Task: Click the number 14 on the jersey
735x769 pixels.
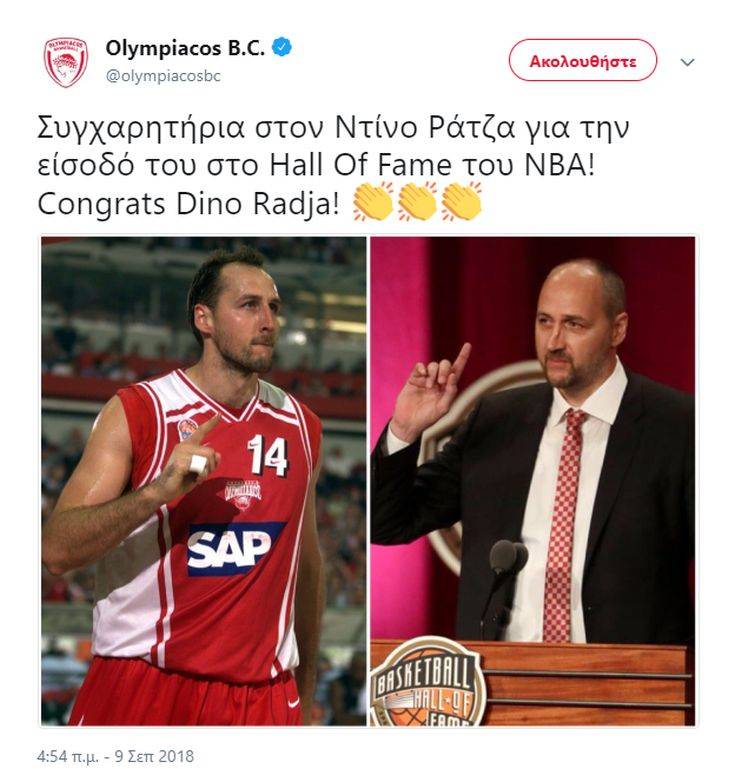Action: point(268,456)
